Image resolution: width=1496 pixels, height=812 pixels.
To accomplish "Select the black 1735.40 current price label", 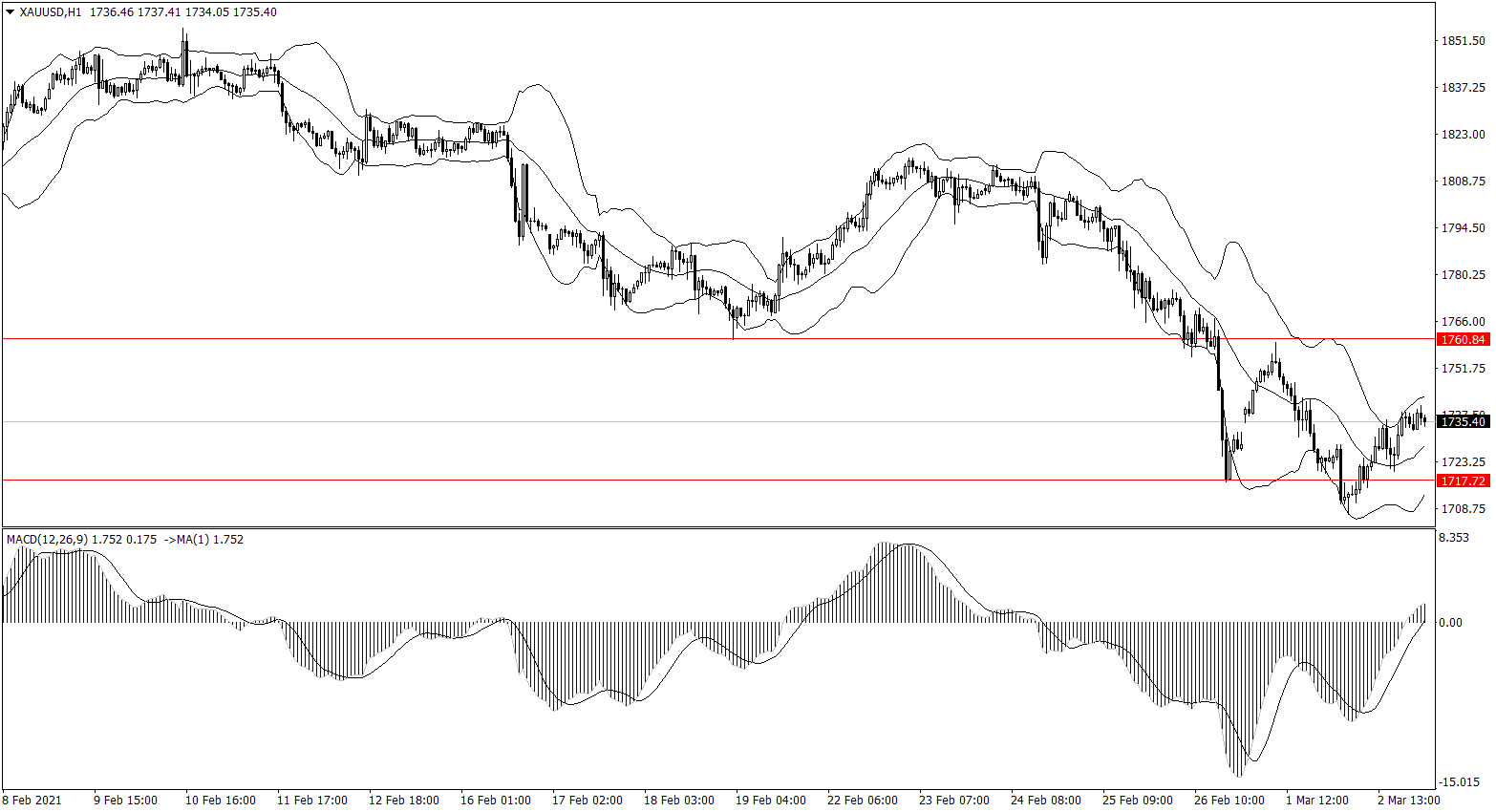I will 1463,421.
